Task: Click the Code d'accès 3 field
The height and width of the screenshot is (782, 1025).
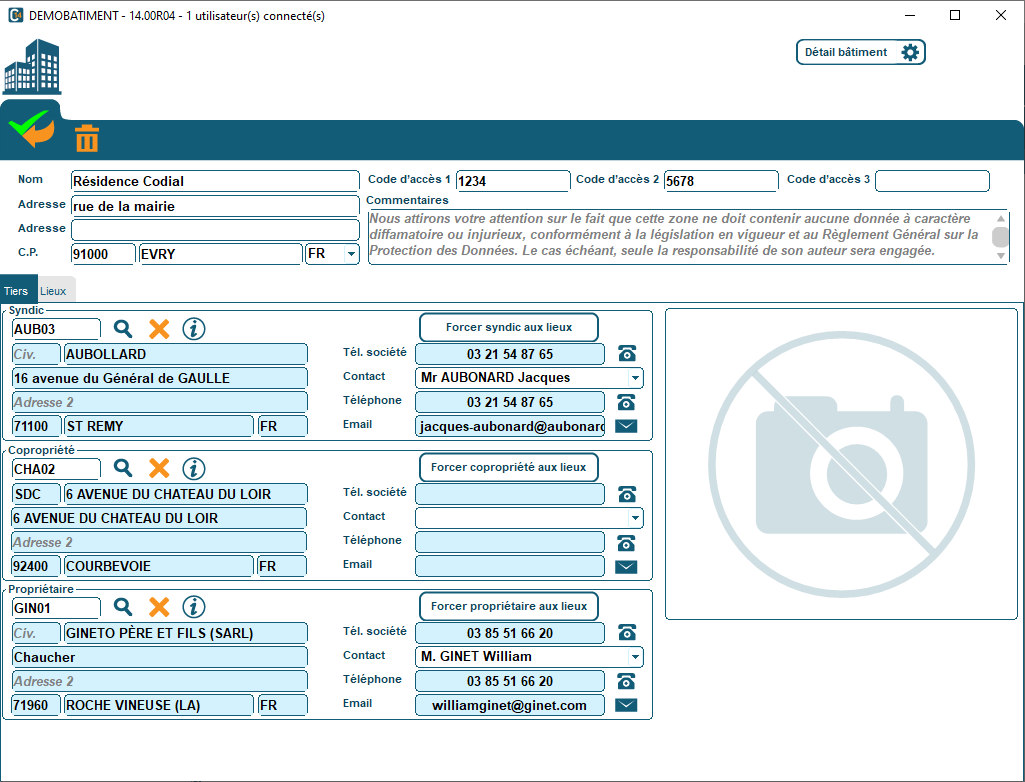Action: tap(932, 181)
